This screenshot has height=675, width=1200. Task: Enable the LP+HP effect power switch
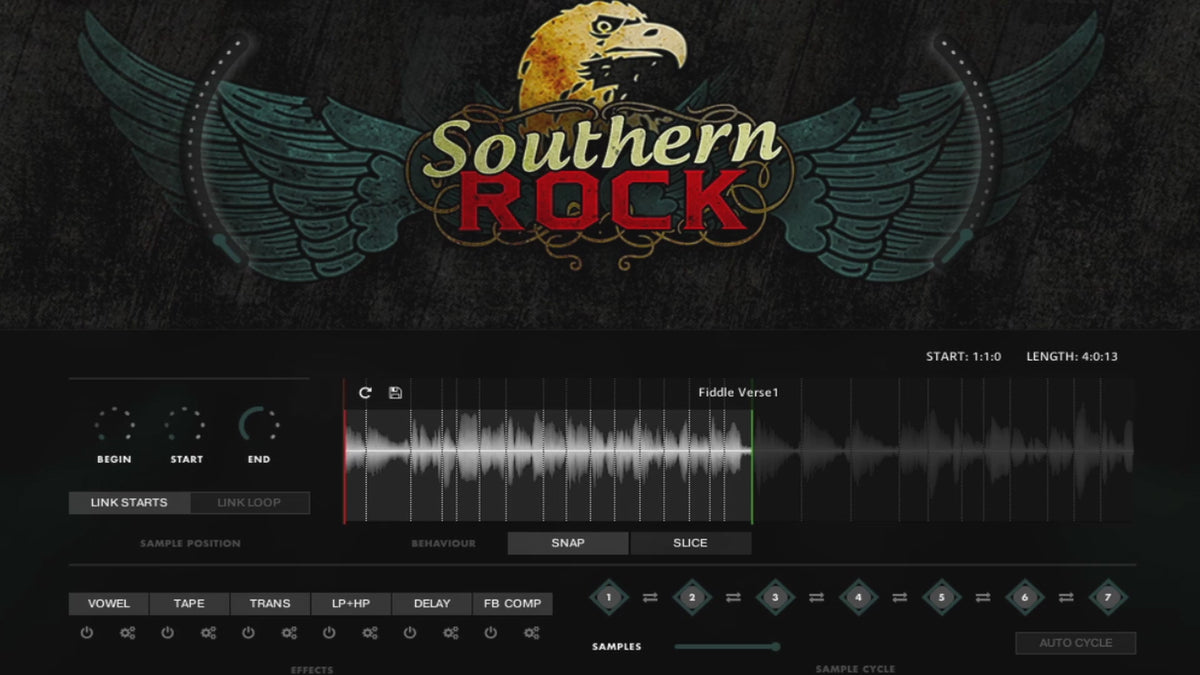pos(329,633)
